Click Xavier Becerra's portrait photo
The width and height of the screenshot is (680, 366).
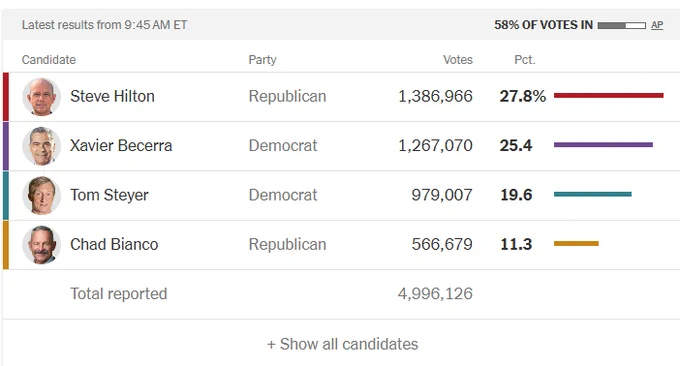tap(42, 146)
